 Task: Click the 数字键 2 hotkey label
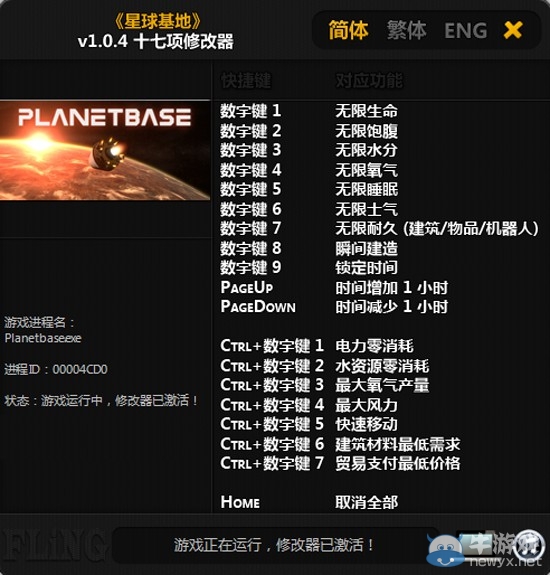[x=250, y=131]
